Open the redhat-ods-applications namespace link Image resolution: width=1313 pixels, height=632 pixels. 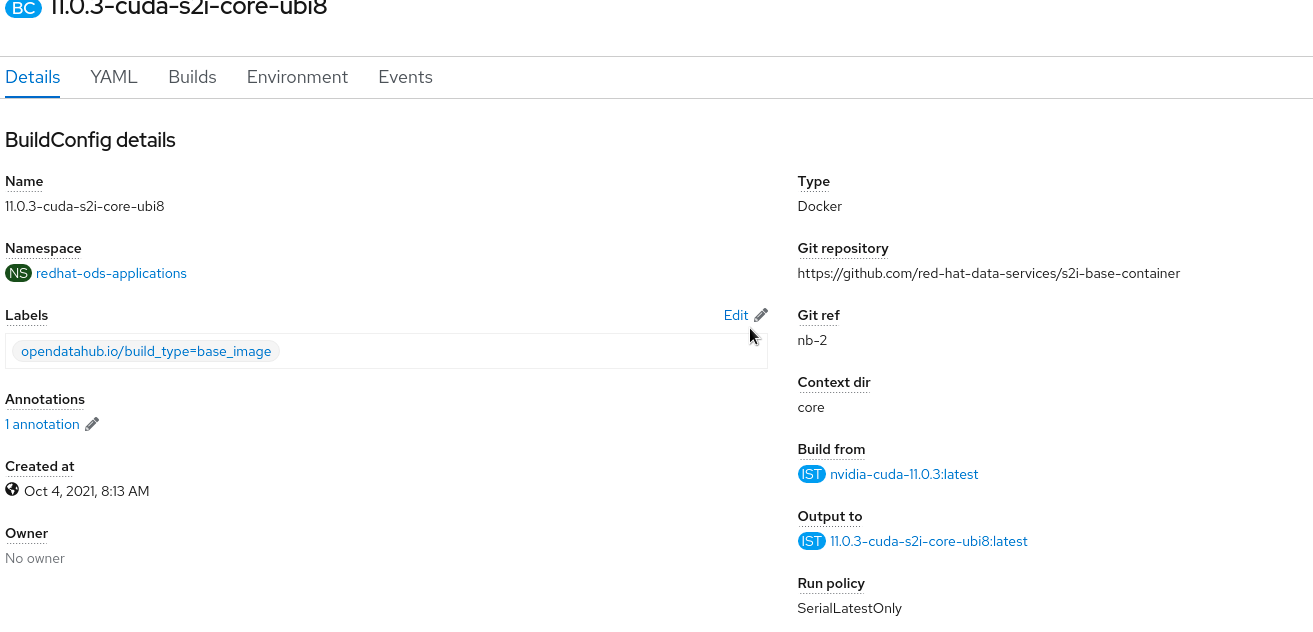click(111, 273)
